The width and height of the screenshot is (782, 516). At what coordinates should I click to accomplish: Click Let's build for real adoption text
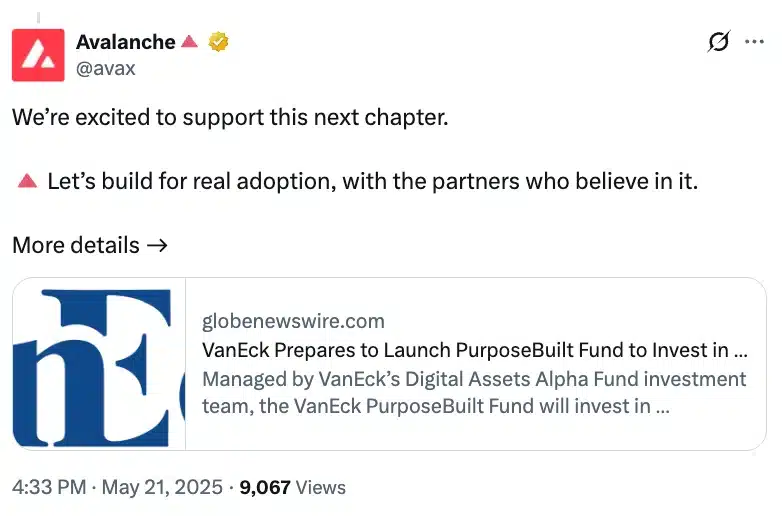(x=373, y=181)
